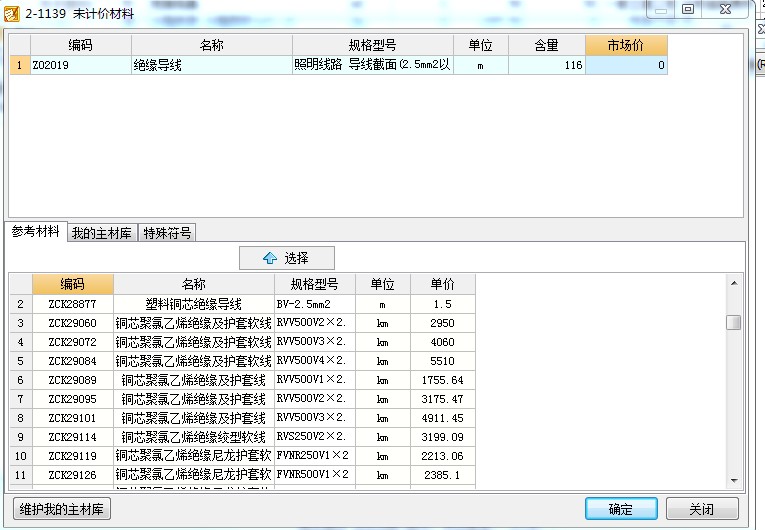The height and width of the screenshot is (530, 765).
Task: Click the 2-1139 window title icon
Action: point(11,13)
